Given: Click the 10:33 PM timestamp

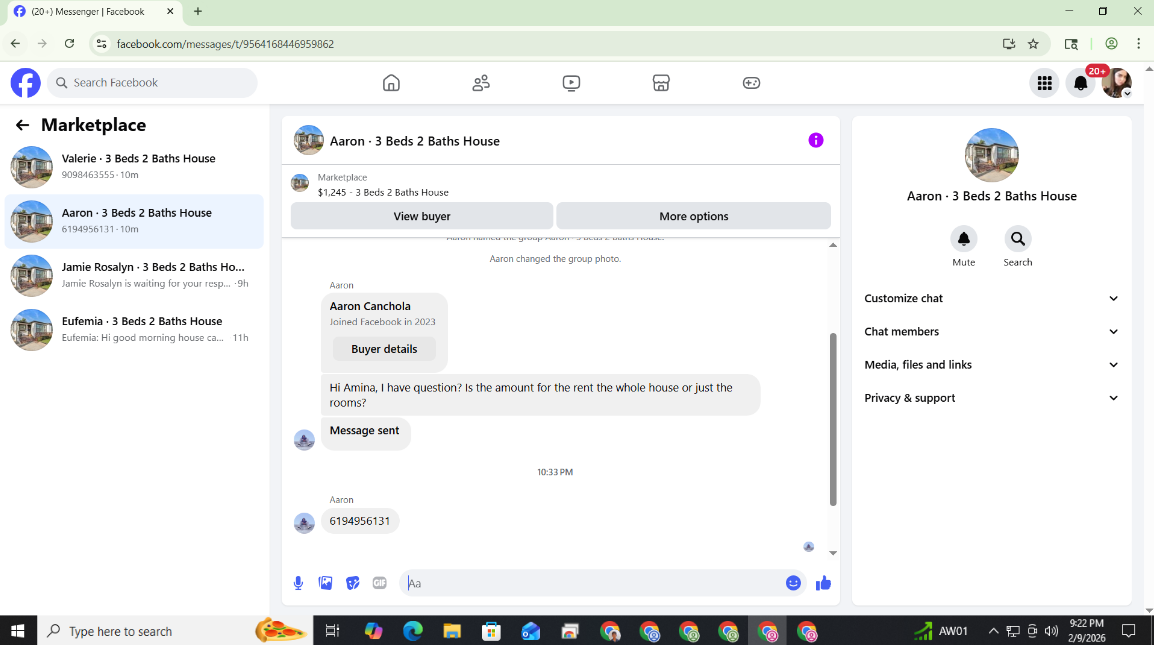Looking at the screenshot, I should tap(555, 472).
